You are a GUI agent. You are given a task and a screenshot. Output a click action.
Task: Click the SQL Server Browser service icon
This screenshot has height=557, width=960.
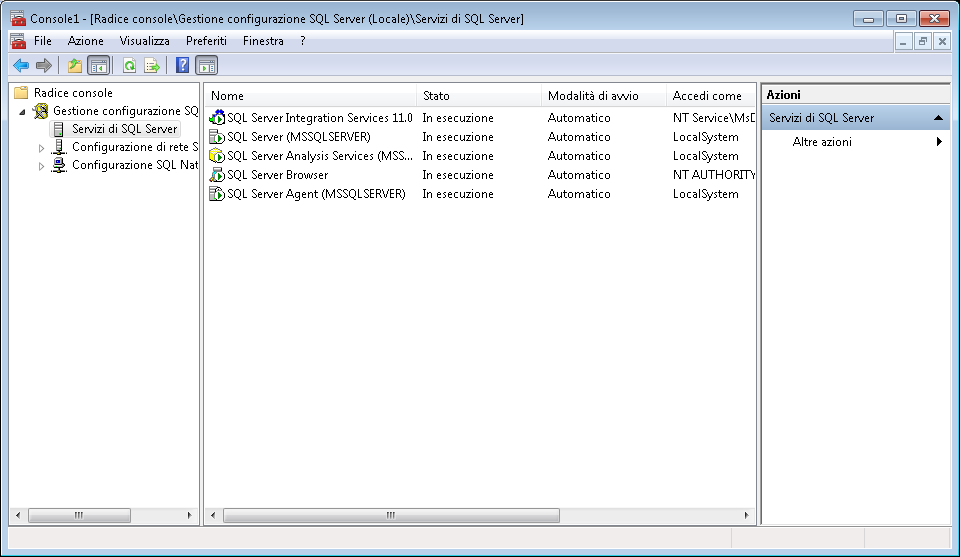(217, 174)
